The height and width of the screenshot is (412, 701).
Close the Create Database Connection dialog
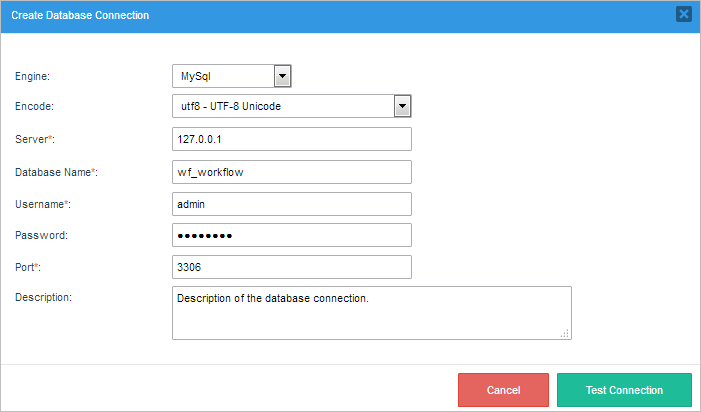point(683,14)
